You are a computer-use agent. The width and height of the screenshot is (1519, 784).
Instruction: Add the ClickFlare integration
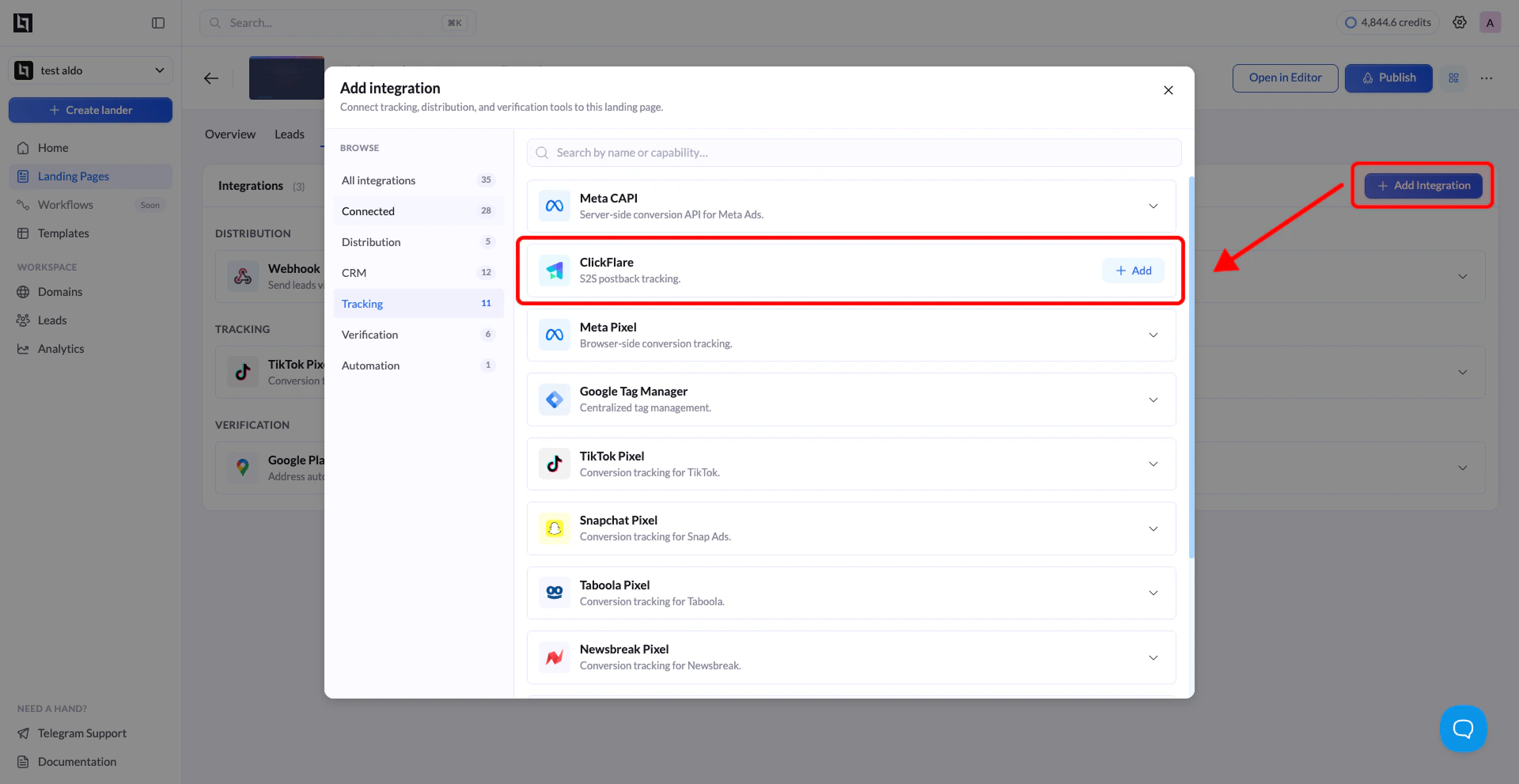(1133, 271)
